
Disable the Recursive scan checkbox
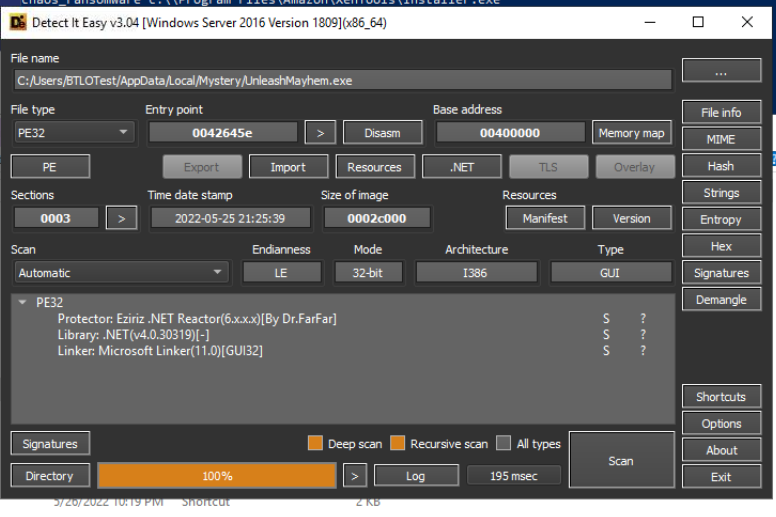(x=398, y=444)
